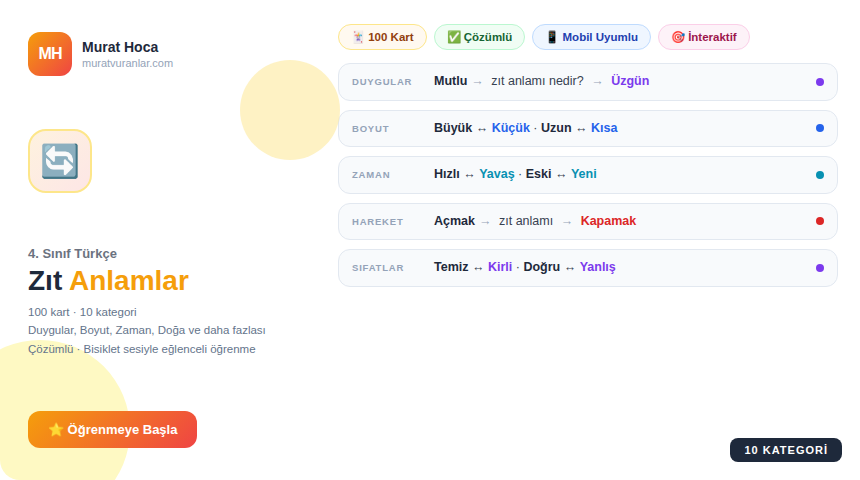Start learning with Öğrenmeye Başla button
The image size is (860, 480).
pos(112,430)
